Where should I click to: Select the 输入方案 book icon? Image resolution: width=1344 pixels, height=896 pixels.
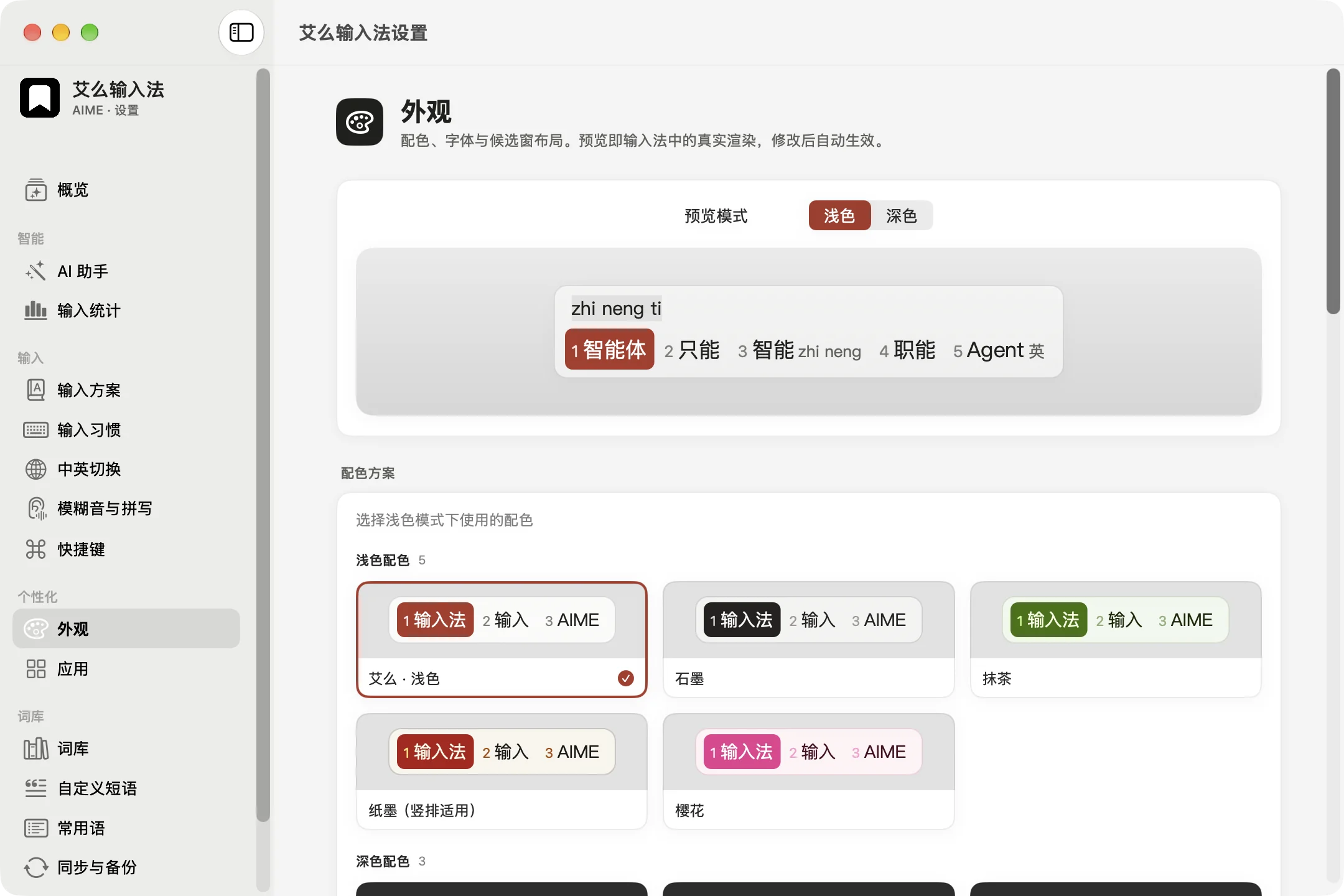(36, 390)
